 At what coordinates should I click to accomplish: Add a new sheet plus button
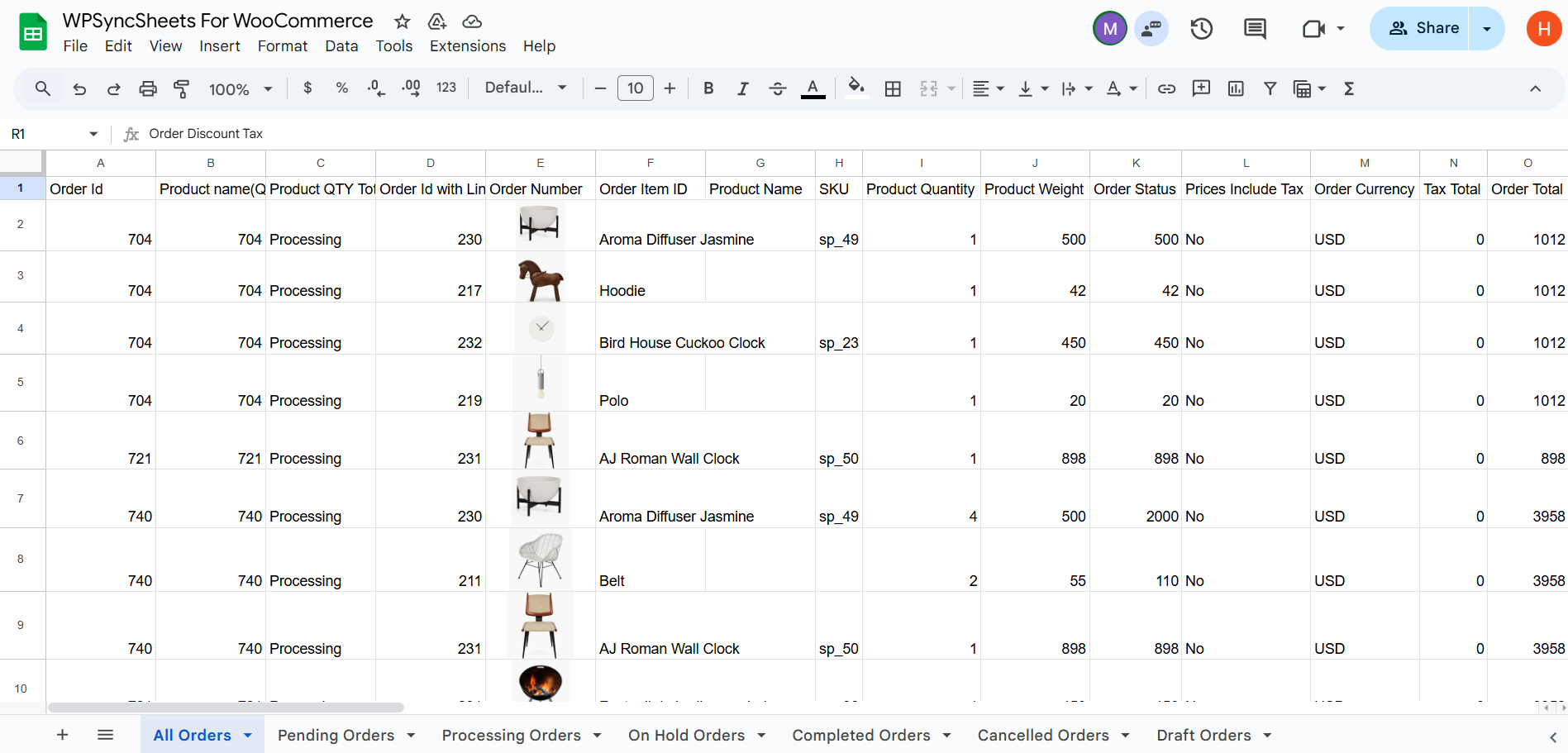(x=62, y=735)
